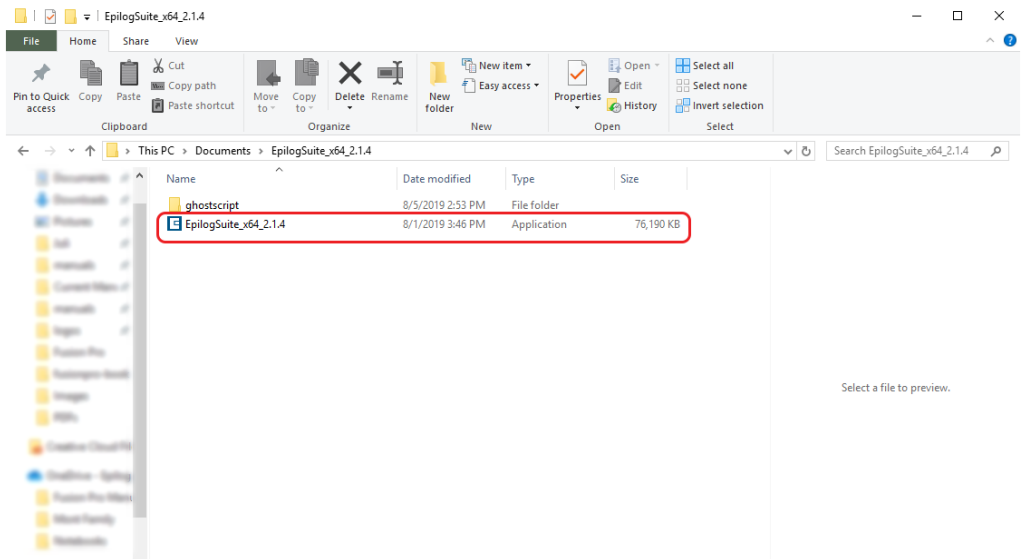Click the title bar new folder icon
1025x559 pixels.
coord(70,16)
